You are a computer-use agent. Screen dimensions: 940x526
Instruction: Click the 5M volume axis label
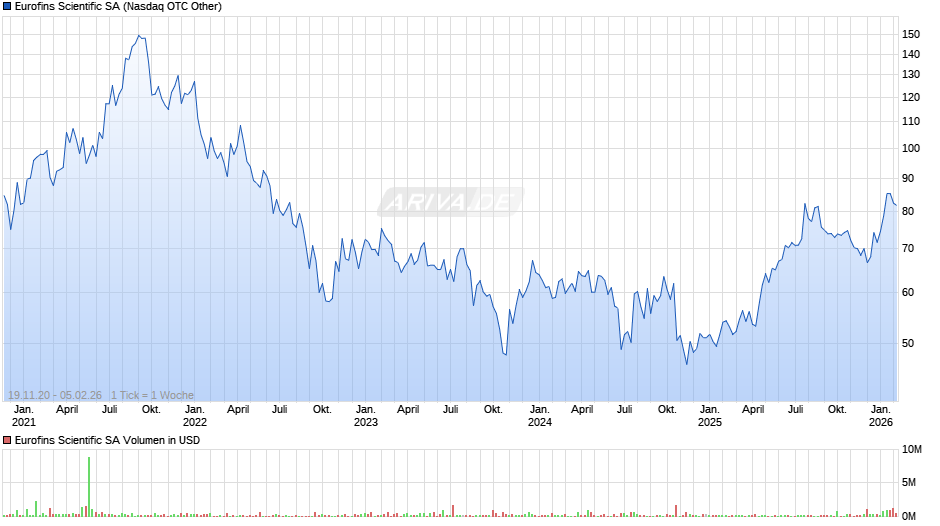point(909,482)
